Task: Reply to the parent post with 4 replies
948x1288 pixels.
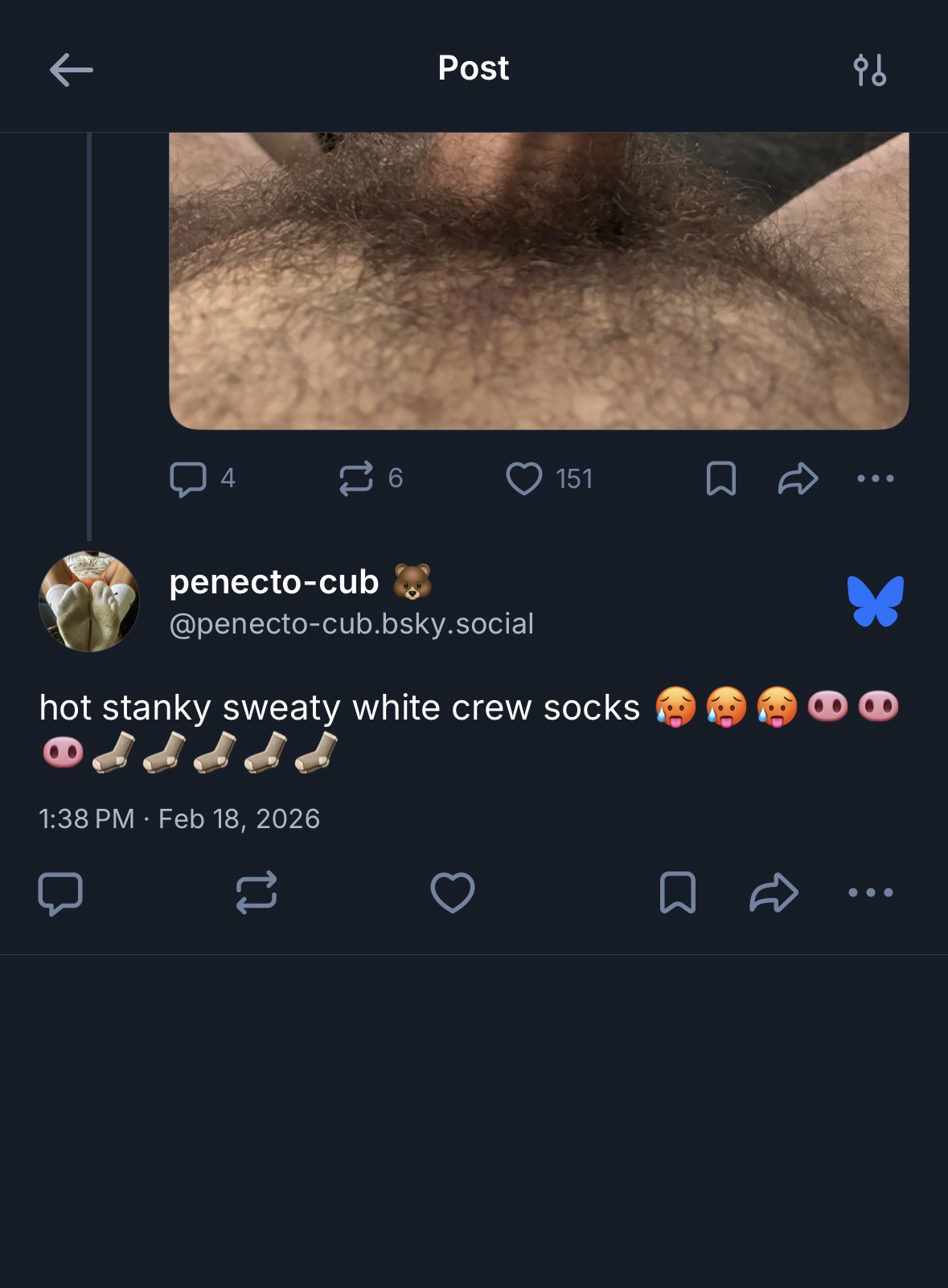Action: (188, 479)
